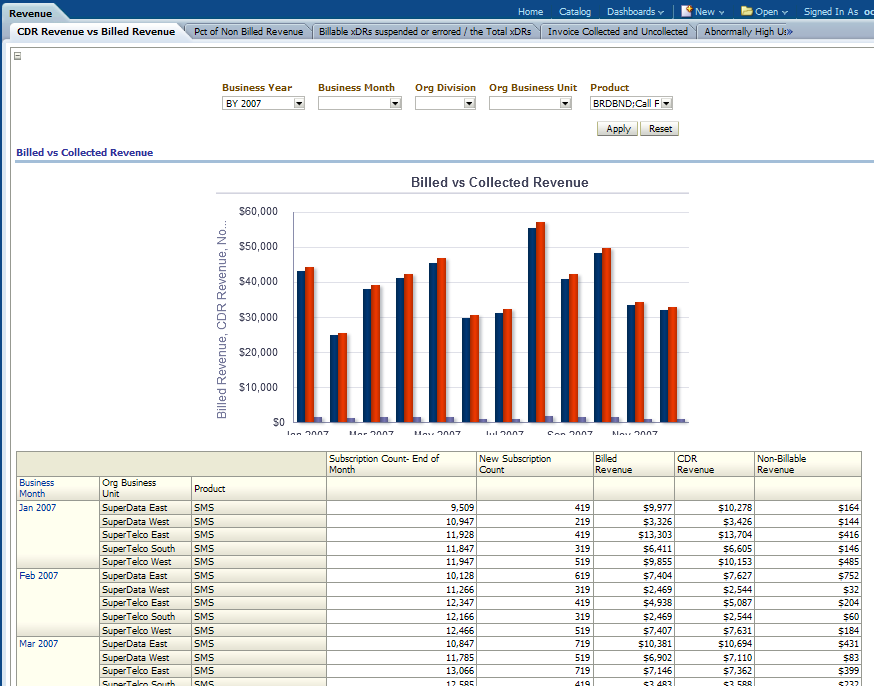
Task: Open Invoice Collected and Uncollected tab
Action: (x=617, y=32)
